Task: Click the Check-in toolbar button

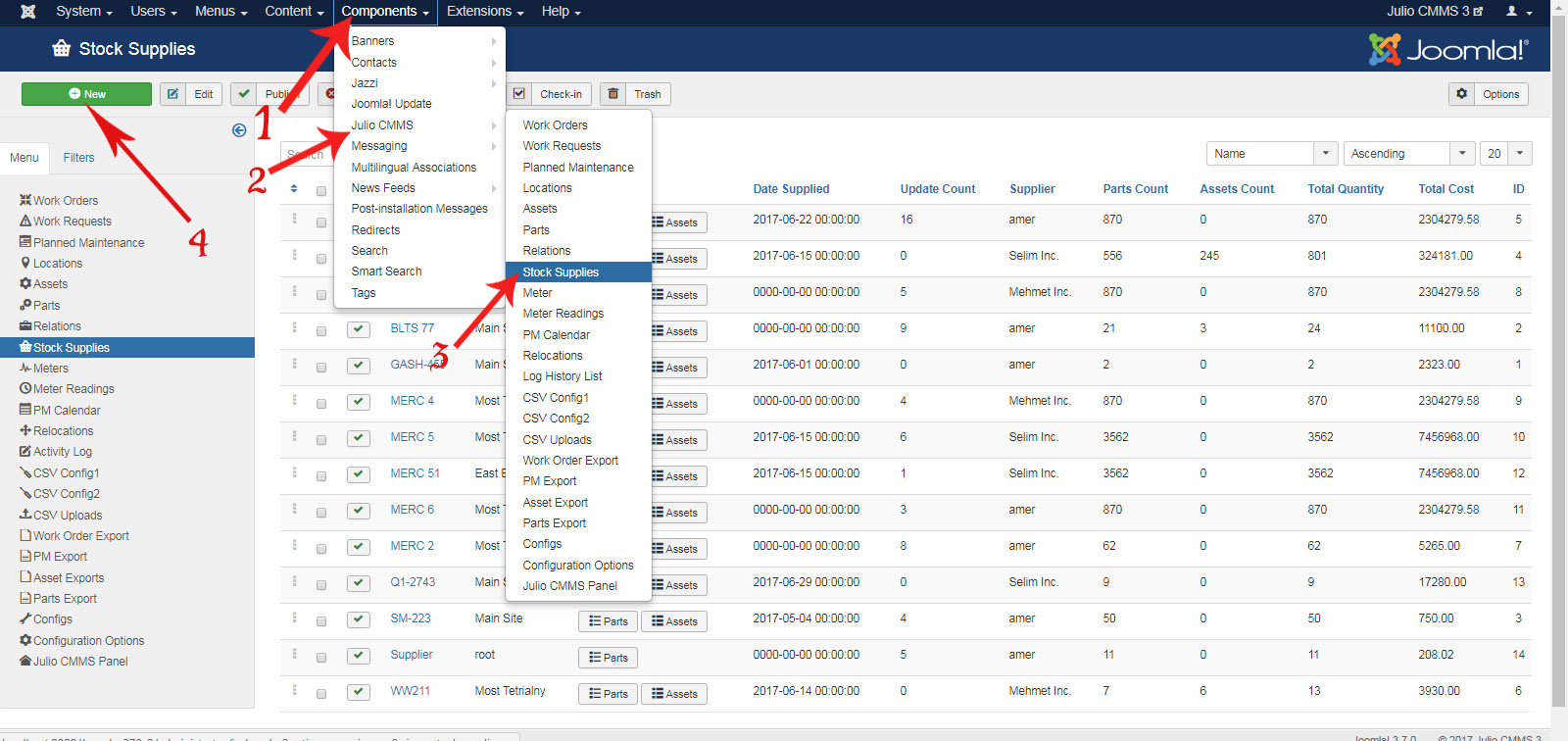Action: tap(549, 94)
